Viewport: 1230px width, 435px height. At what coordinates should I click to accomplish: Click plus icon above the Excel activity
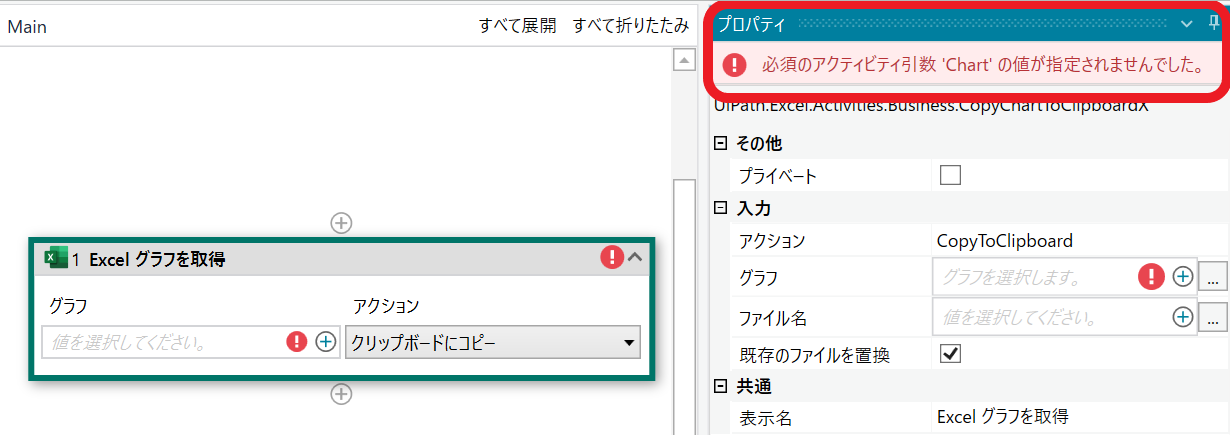point(341,222)
